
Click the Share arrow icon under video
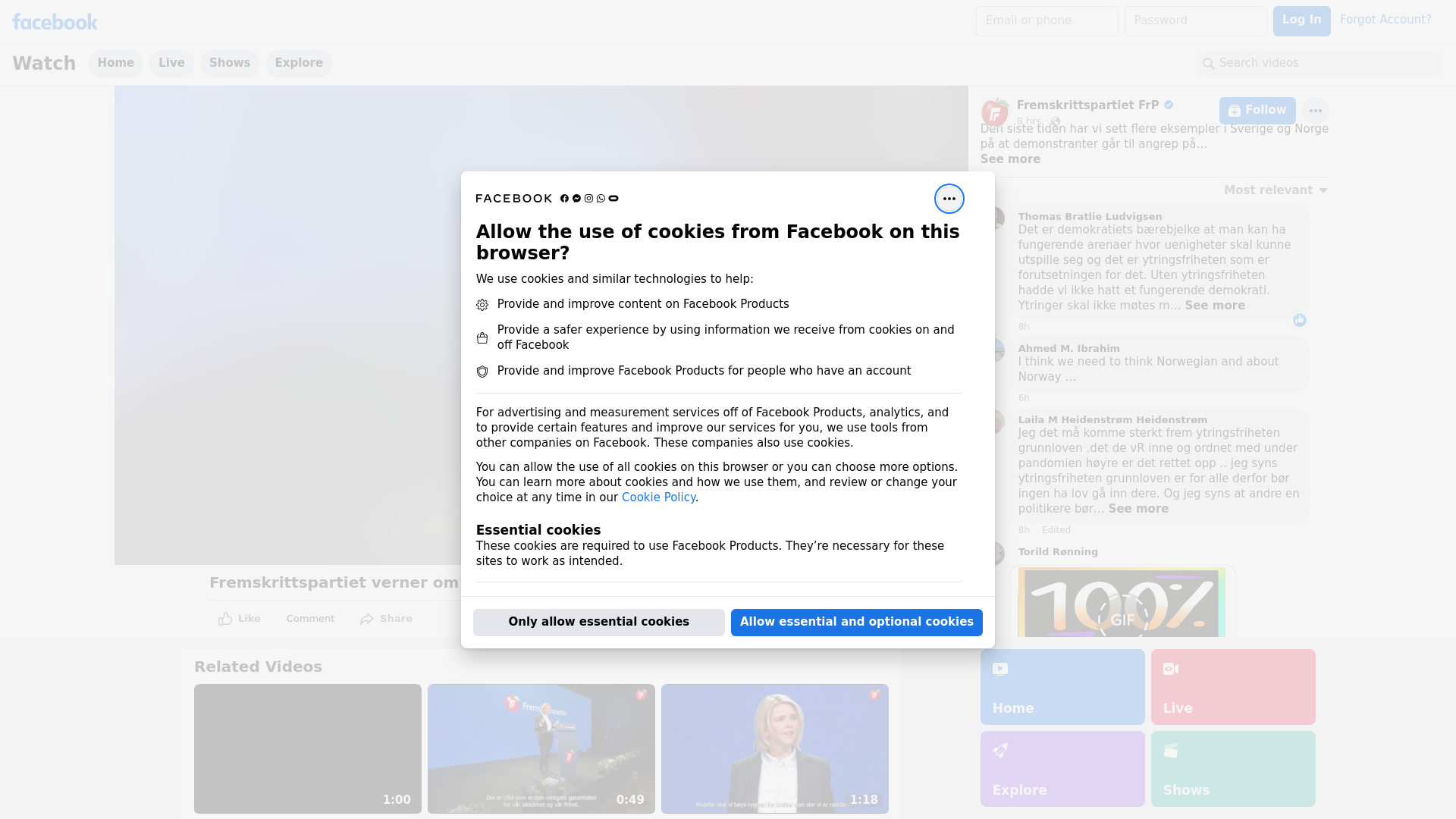pyautogui.click(x=367, y=619)
